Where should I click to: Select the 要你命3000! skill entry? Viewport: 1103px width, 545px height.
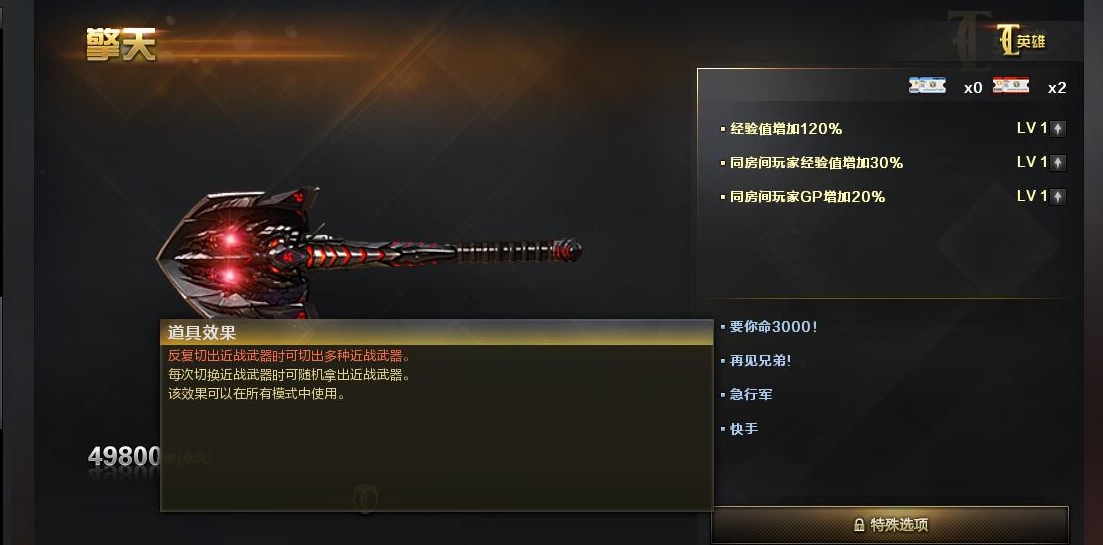click(773, 327)
